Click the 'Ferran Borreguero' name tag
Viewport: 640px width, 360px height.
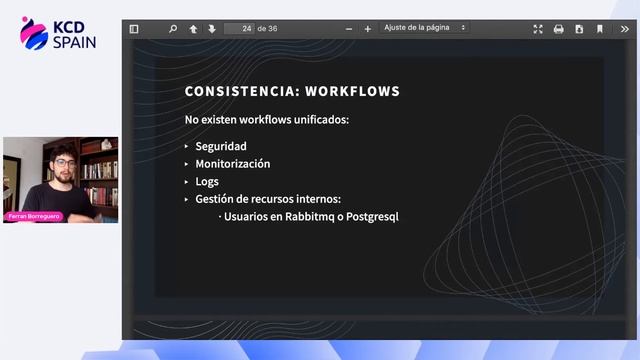pos(34,216)
